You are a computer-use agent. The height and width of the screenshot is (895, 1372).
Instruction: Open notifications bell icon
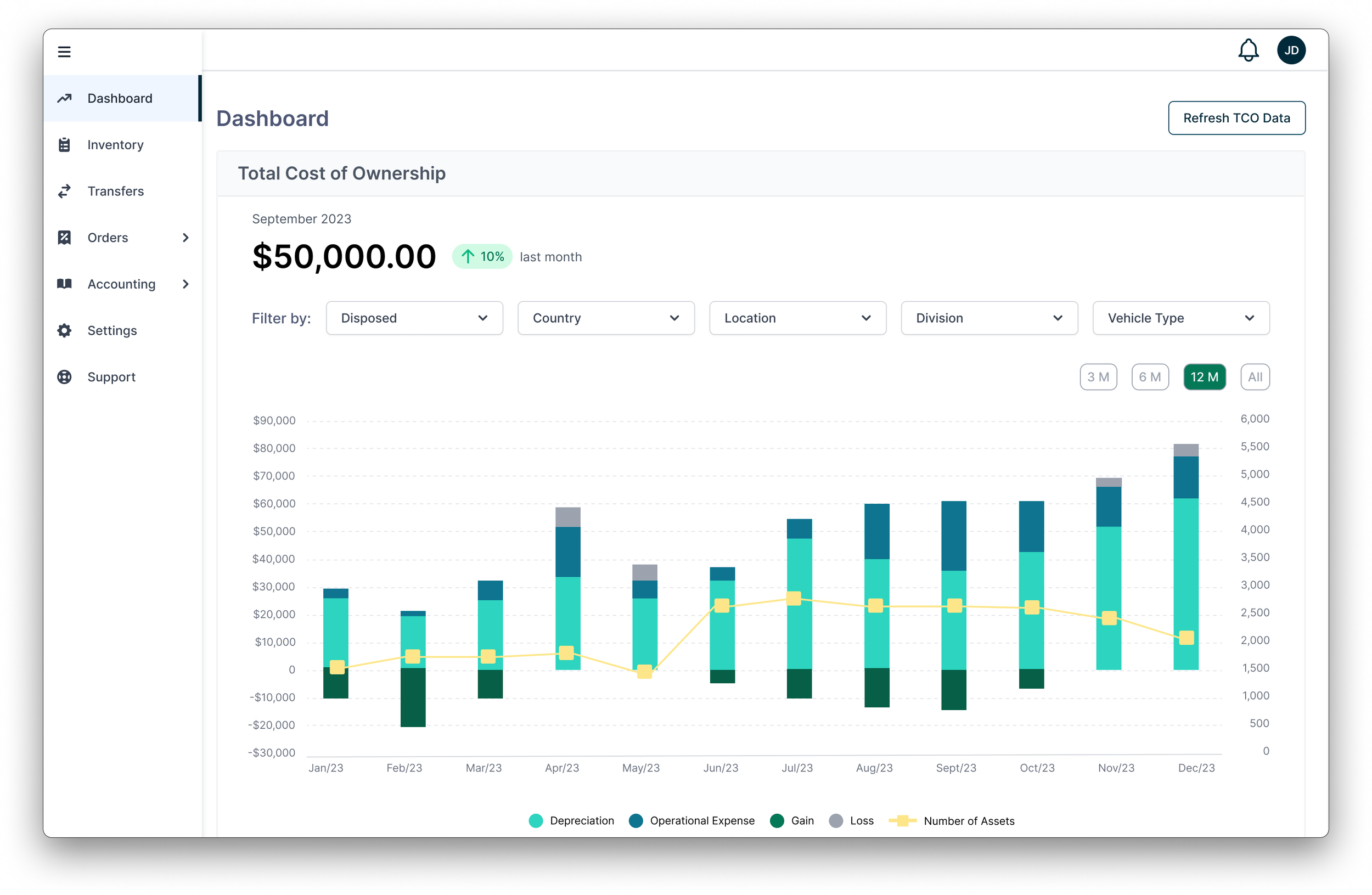coord(1248,50)
